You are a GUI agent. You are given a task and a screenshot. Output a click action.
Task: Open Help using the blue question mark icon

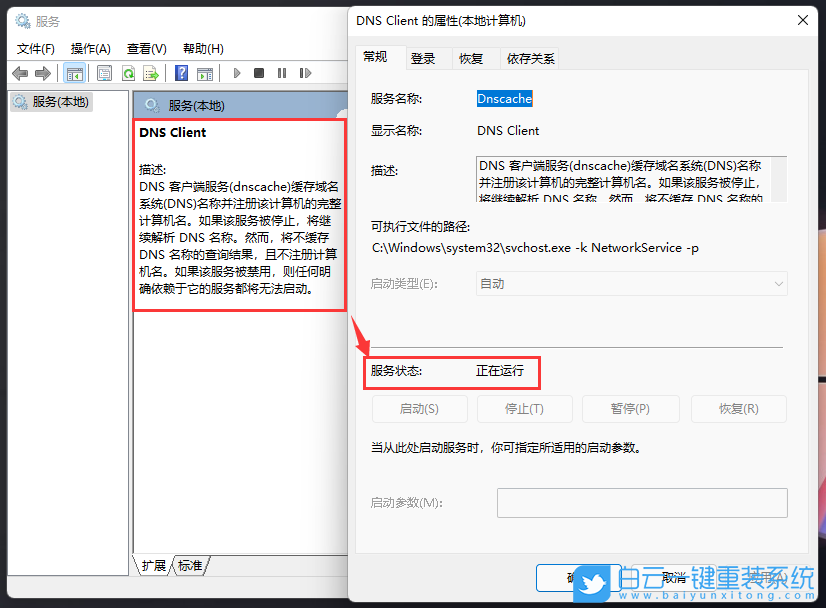[180, 72]
